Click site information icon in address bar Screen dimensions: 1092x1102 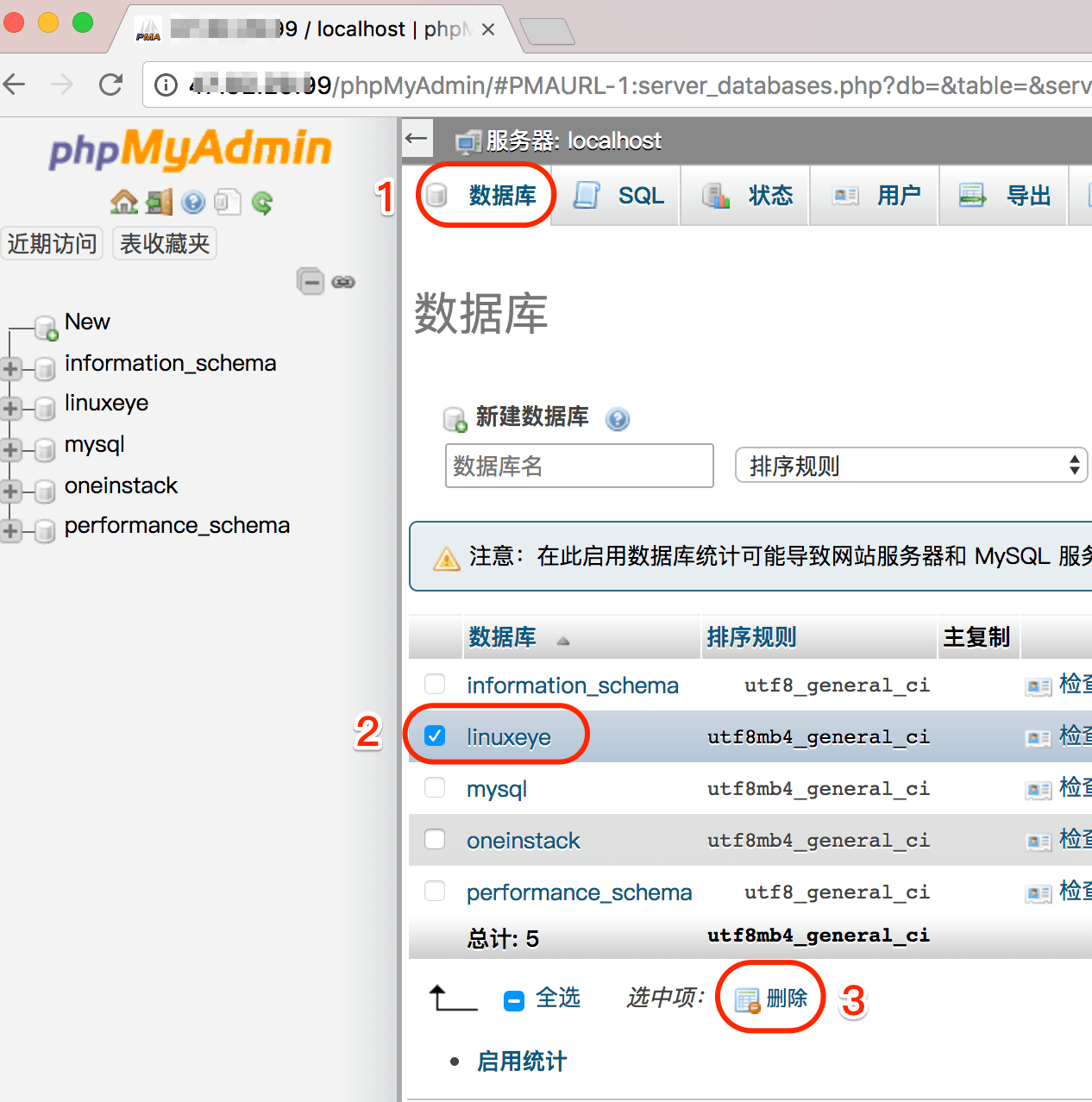pyautogui.click(x=166, y=85)
